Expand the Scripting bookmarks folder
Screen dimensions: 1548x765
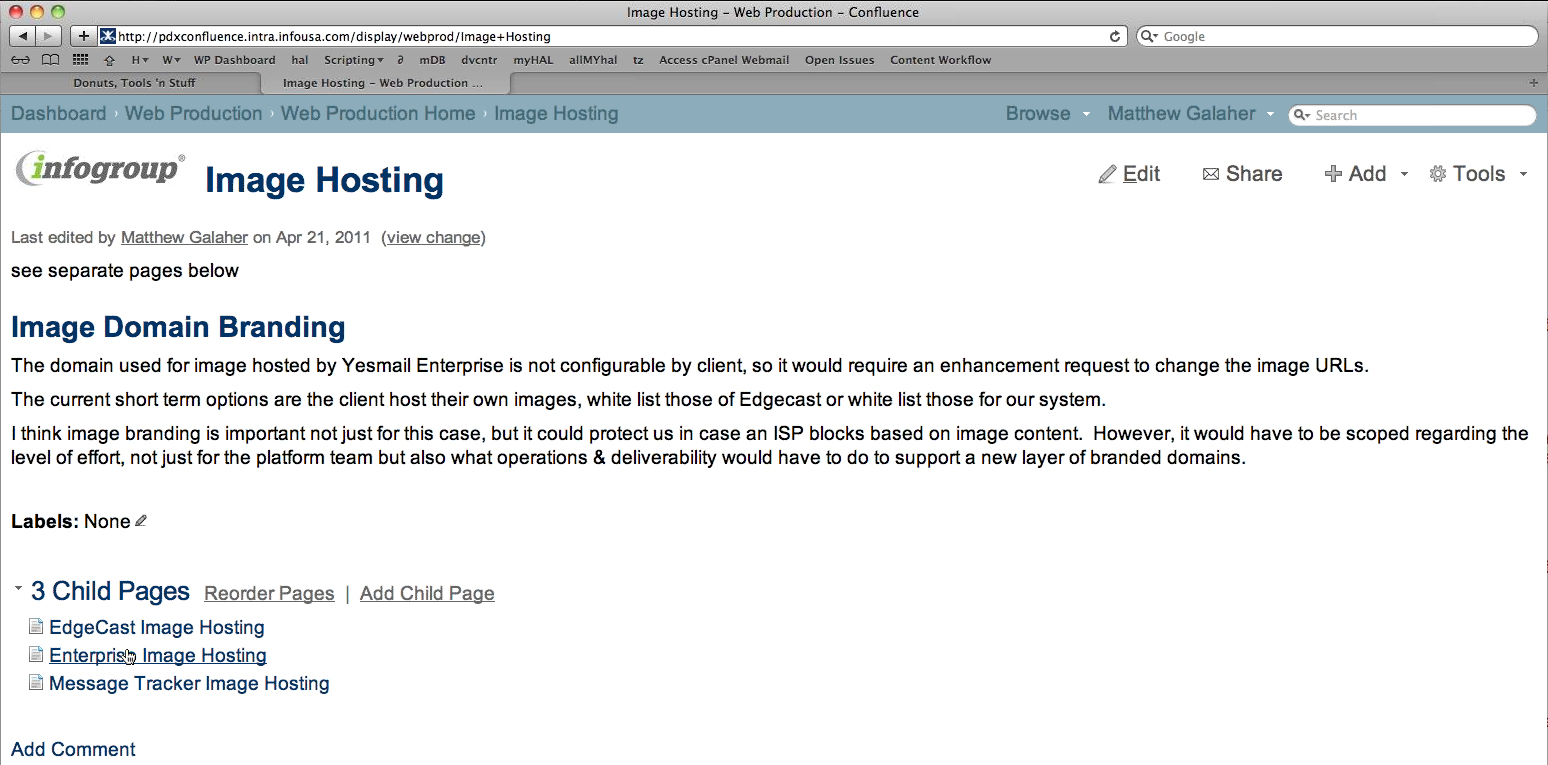click(353, 60)
